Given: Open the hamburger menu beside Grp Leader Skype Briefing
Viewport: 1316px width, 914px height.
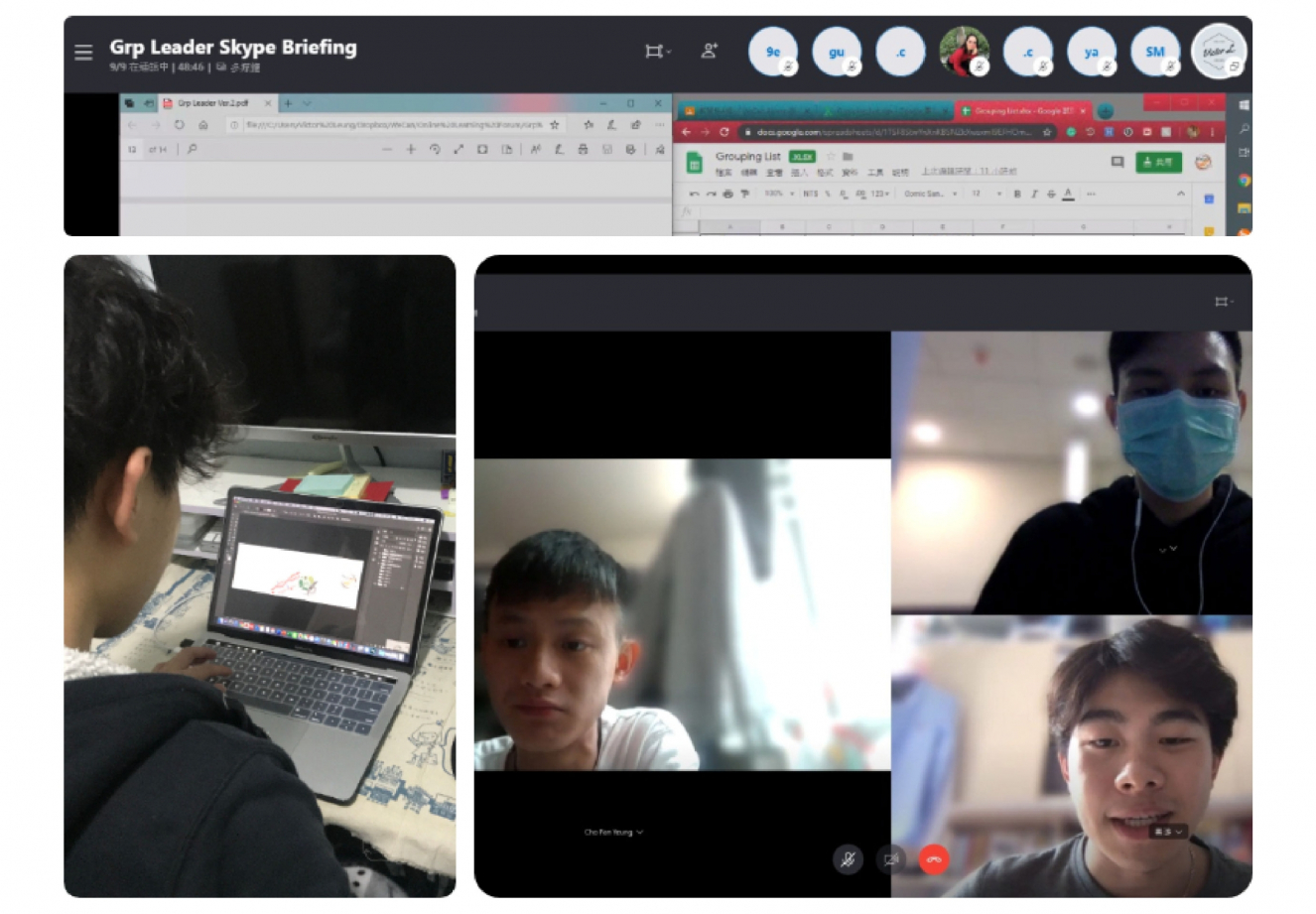Looking at the screenshot, I should click(83, 52).
